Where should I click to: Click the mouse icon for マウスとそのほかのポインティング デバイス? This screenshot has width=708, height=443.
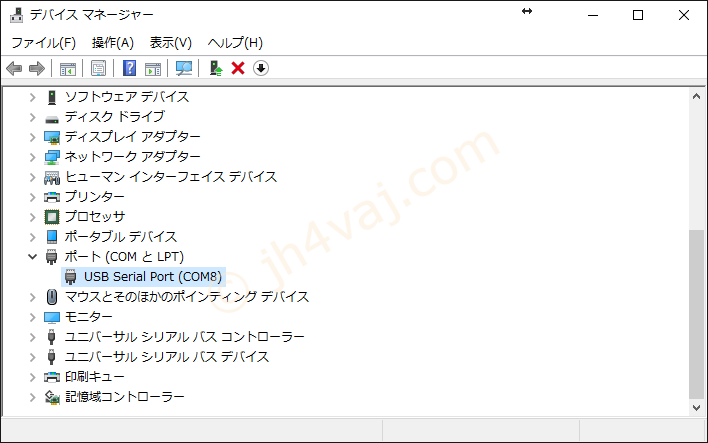point(52,297)
